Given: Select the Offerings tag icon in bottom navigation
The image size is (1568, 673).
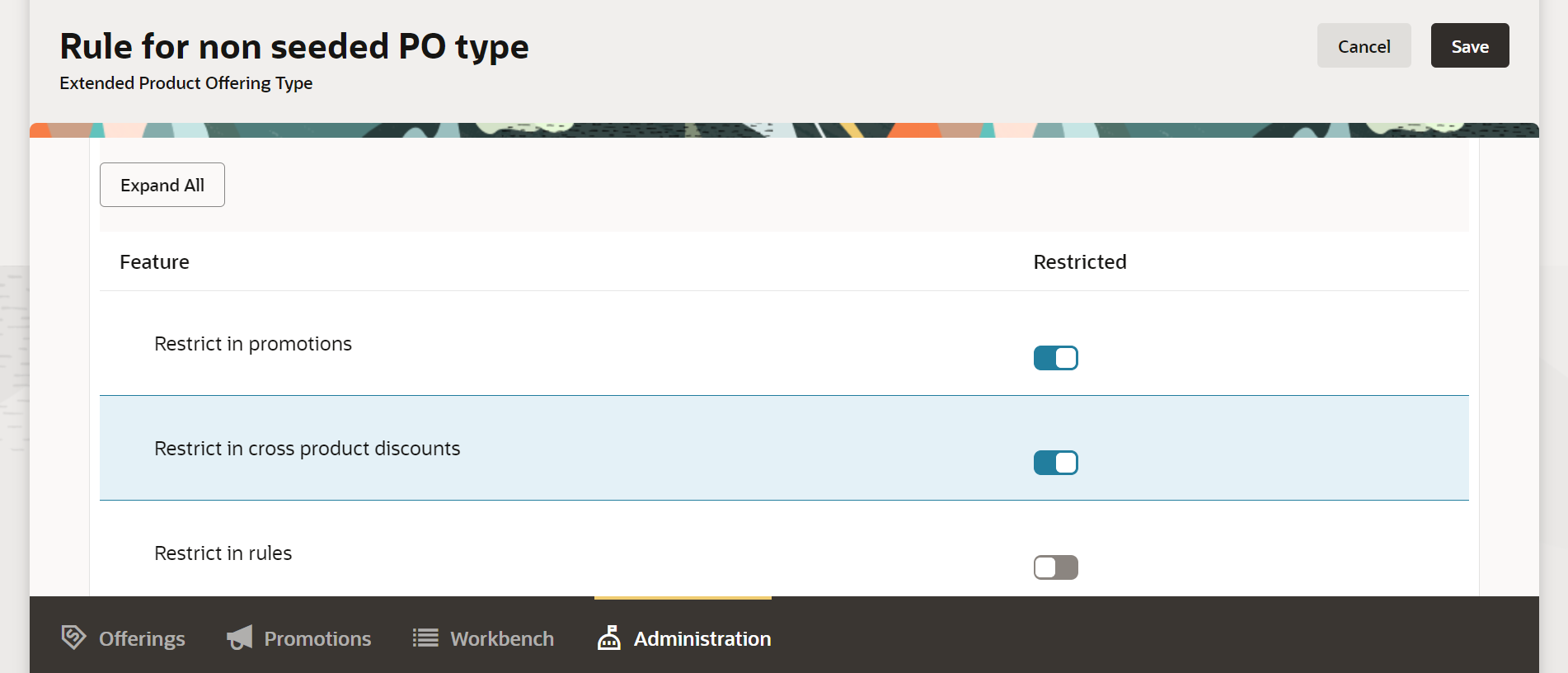Looking at the screenshot, I should pos(74,637).
